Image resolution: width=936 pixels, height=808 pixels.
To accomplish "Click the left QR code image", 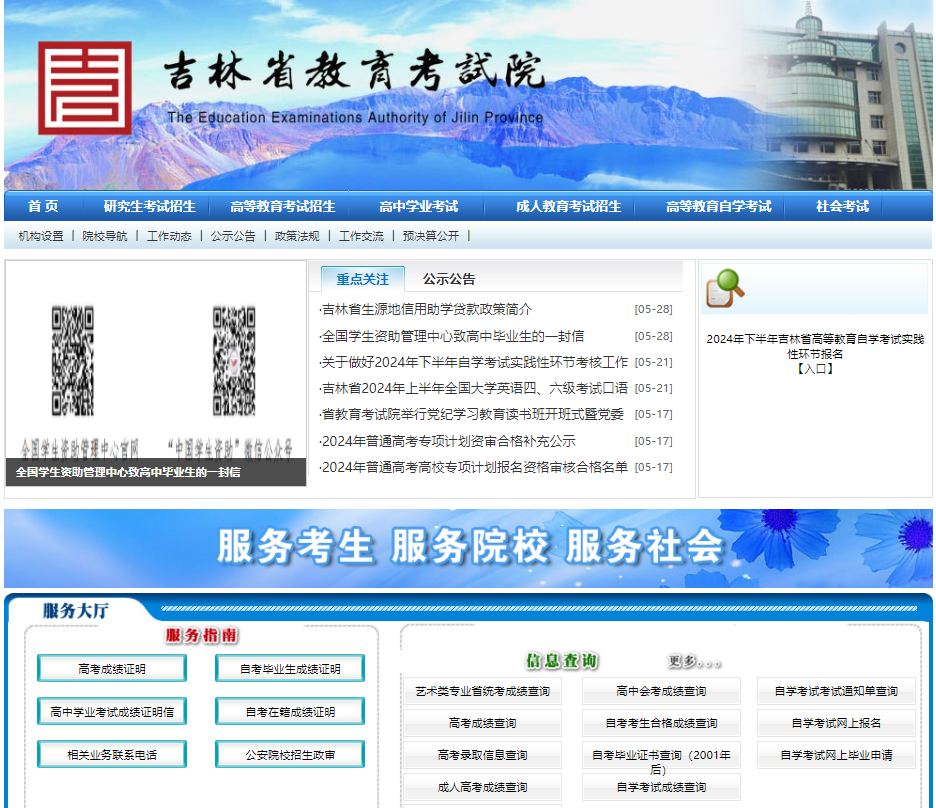I will (73, 361).
